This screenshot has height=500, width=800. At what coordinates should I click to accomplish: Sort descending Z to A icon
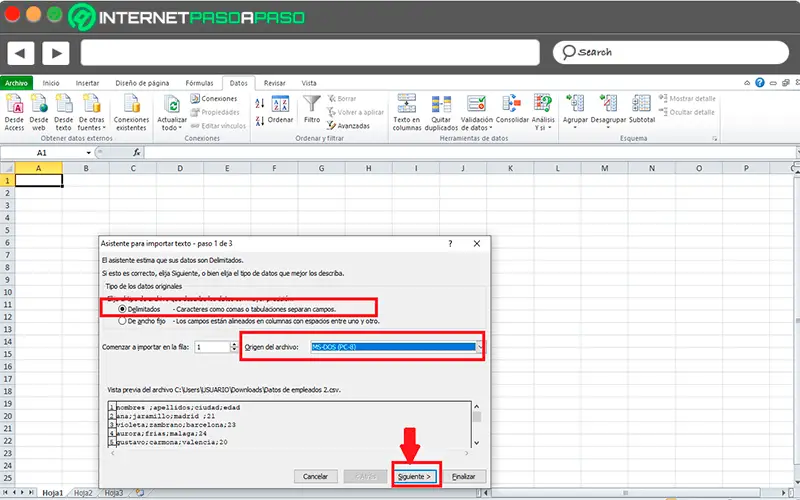(259, 121)
